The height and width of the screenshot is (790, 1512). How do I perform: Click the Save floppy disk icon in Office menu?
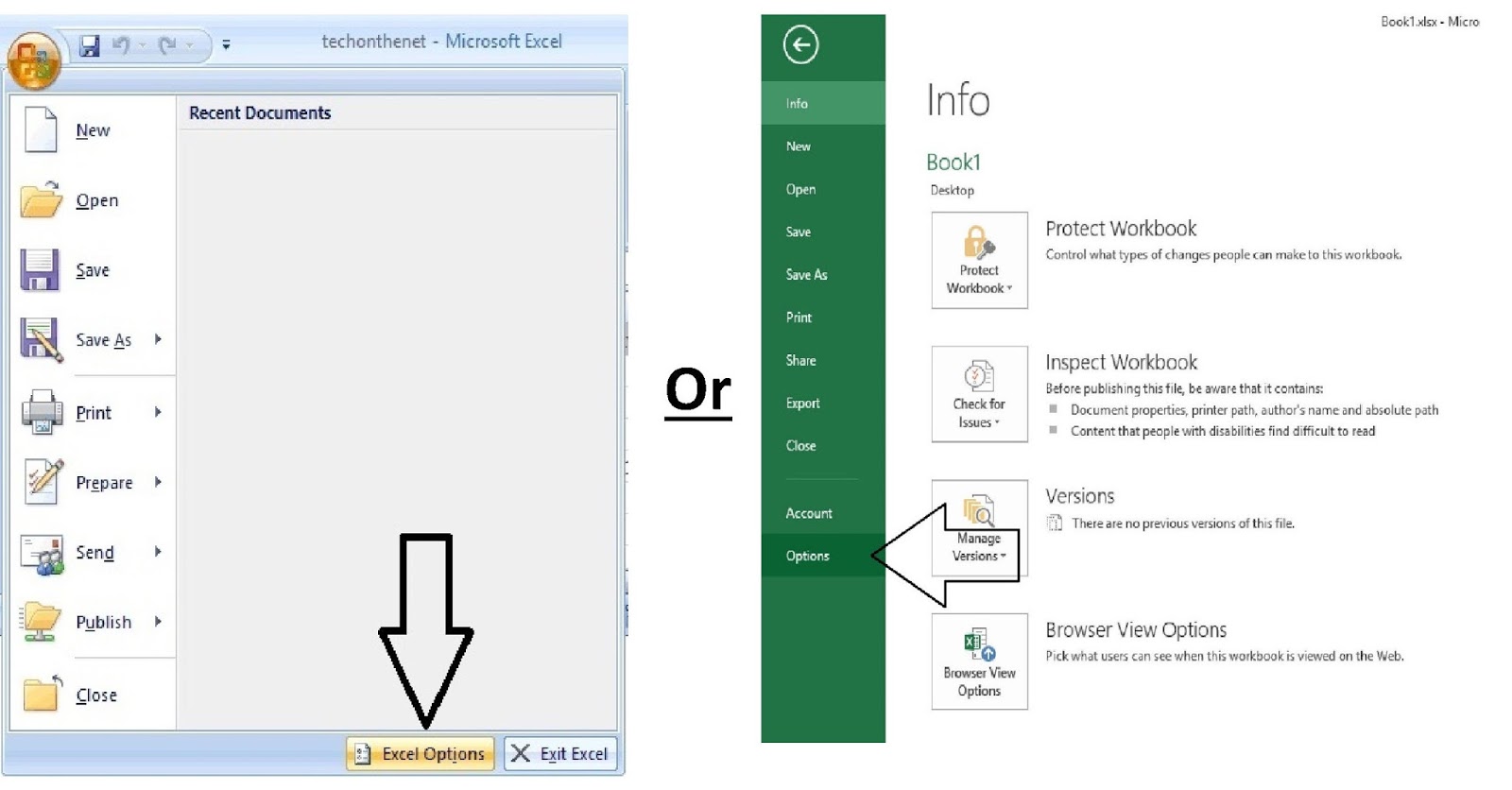40,269
